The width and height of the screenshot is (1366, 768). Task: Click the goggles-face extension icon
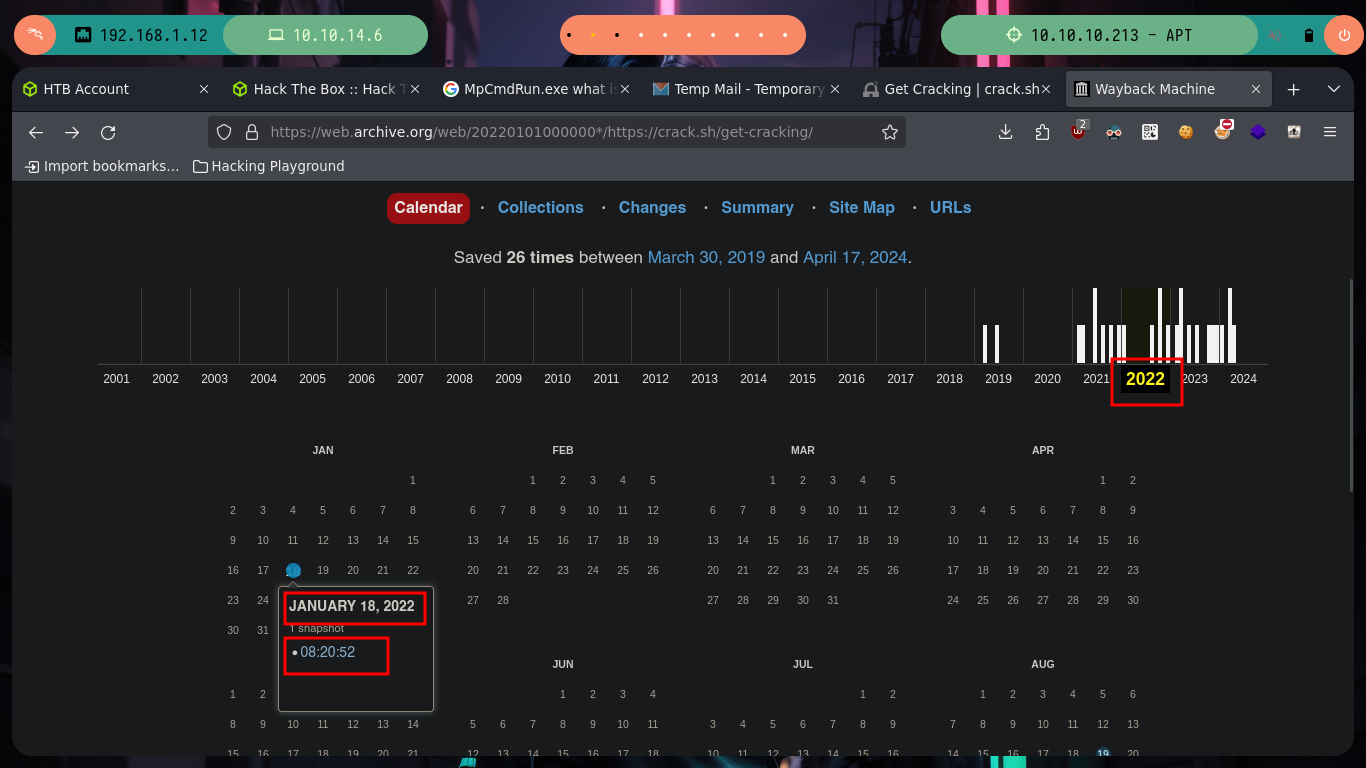coord(1114,132)
